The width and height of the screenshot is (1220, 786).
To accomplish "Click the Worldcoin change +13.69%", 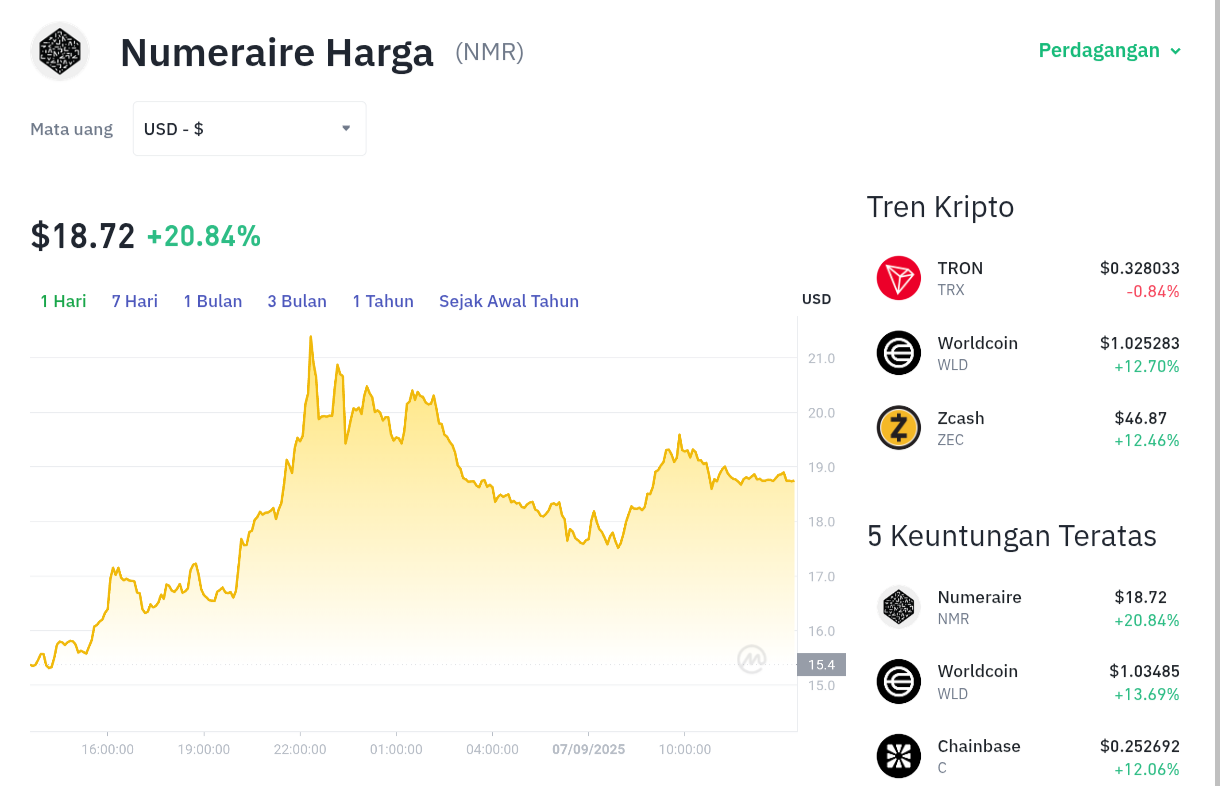I will 1147,694.
